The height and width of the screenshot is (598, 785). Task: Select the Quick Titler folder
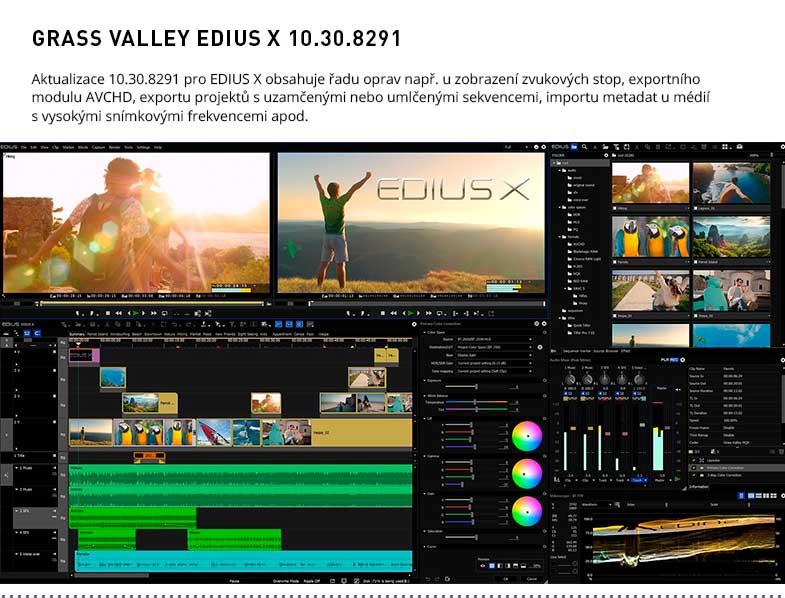coord(581,325)
